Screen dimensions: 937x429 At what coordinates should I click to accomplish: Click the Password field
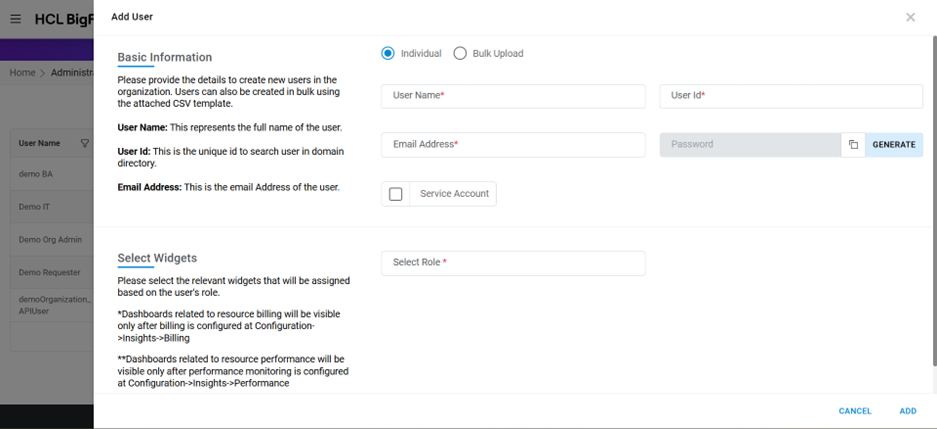[750, 145]
